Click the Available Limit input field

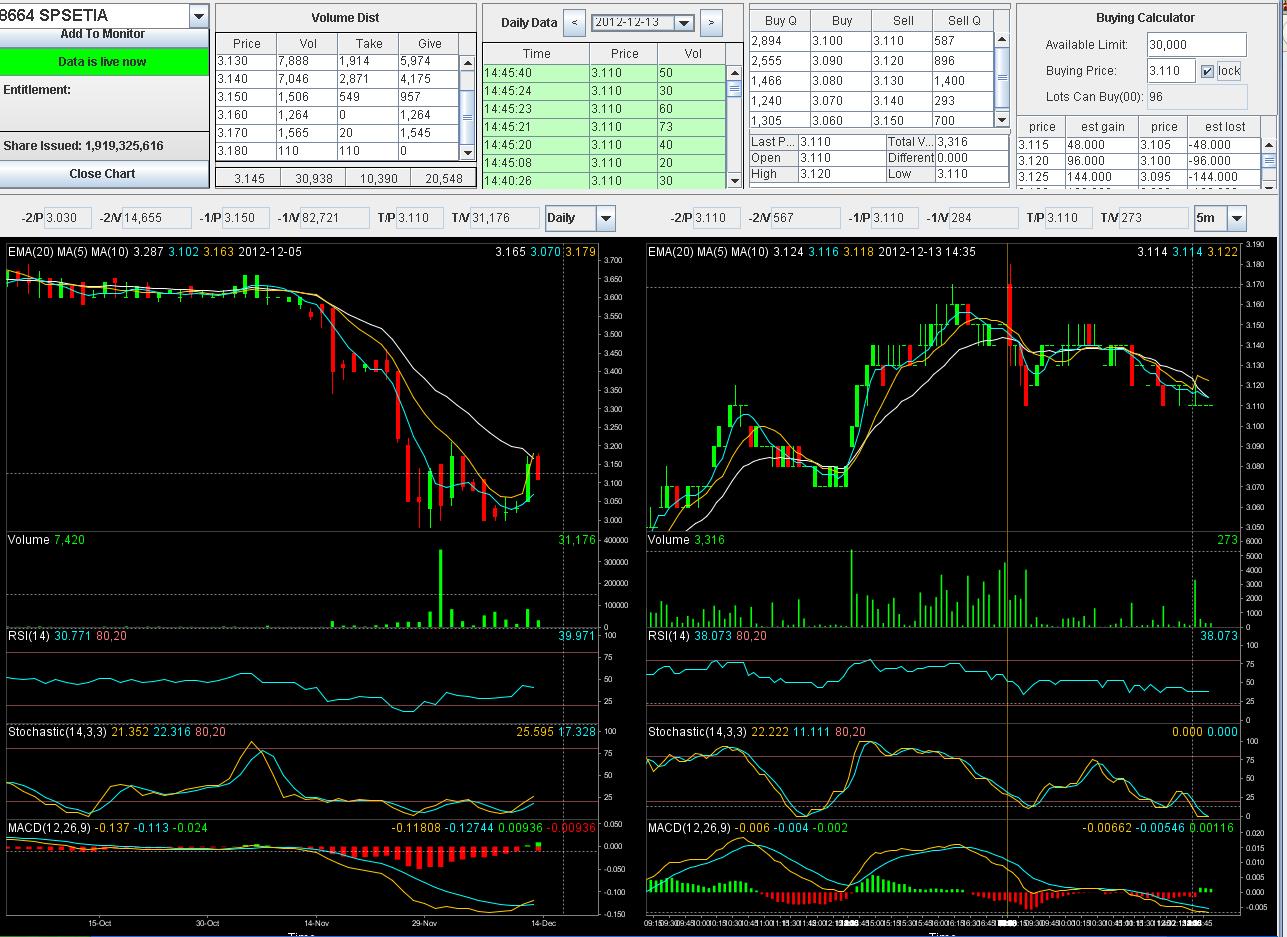(x=1196, y=45)
